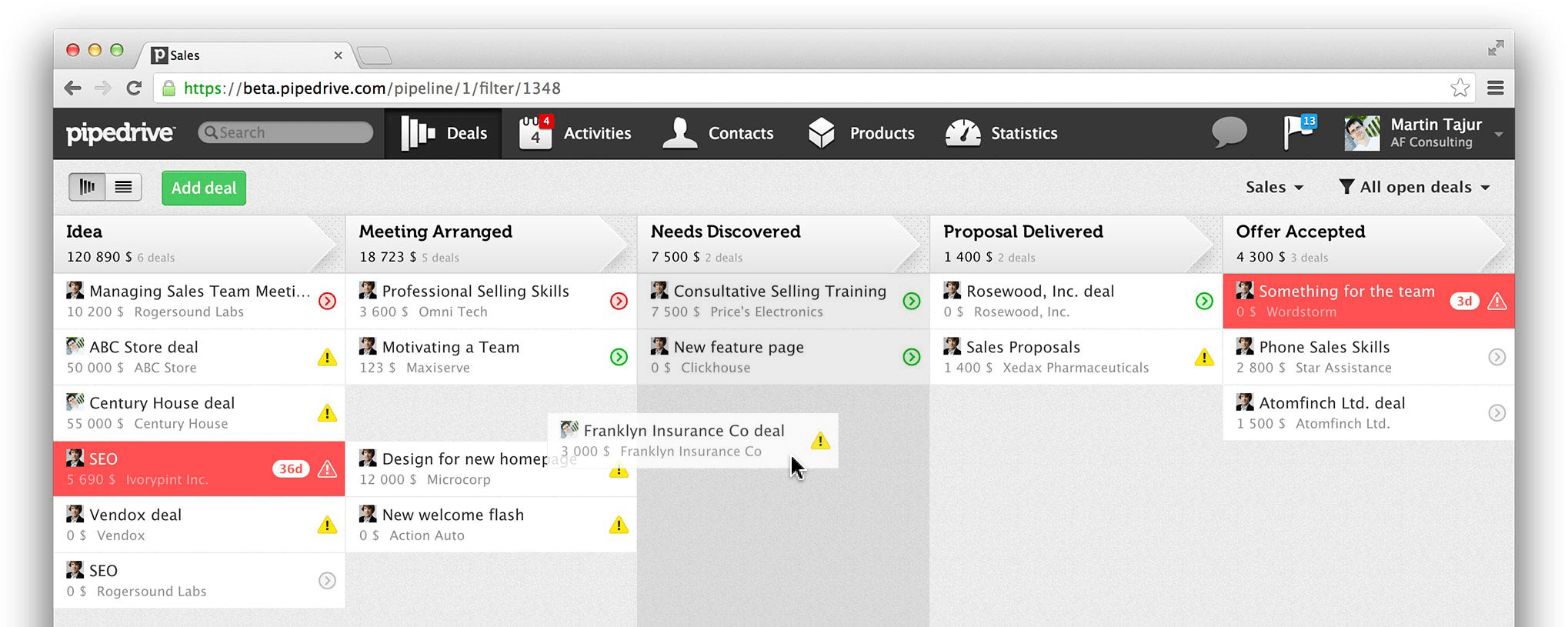The image size is (1568, 627).
Task: Click grey arrow on Atomfinch Ltd. deal
Action: coord(1496,413)
